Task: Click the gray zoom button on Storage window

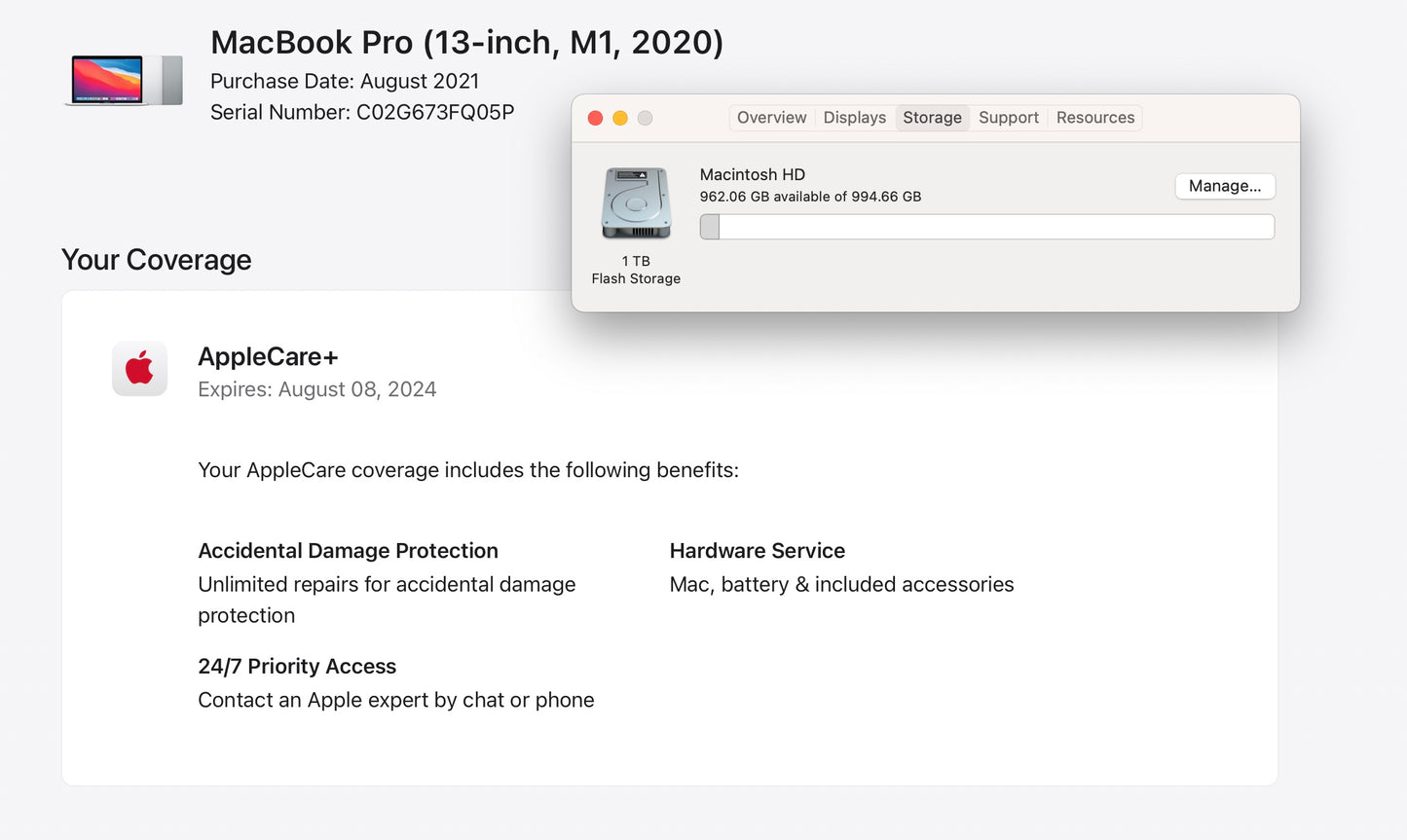Action: point(645,117)
